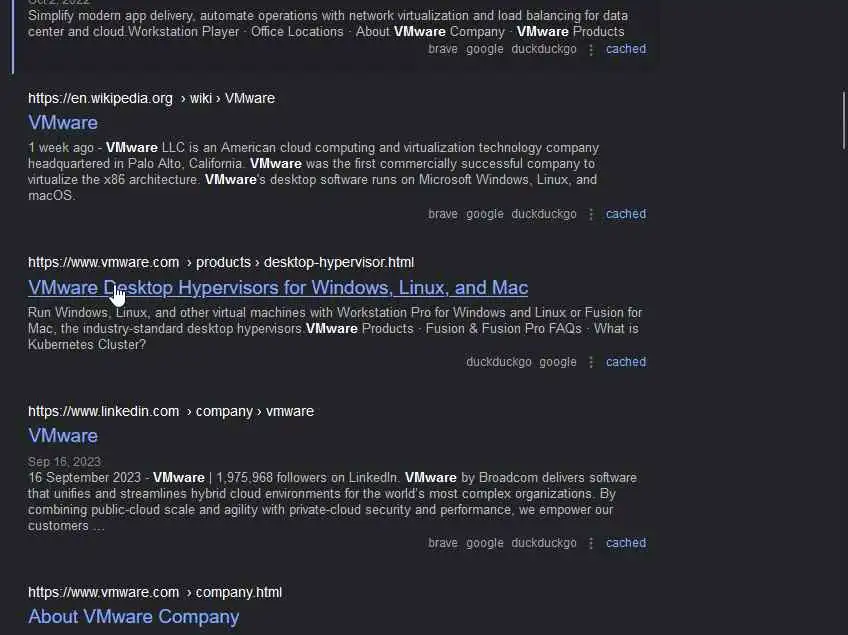
Task: Click 'duckduckgo' engine label under Wikipedia result
Action: pyautogui.click(x=544, y=214)
